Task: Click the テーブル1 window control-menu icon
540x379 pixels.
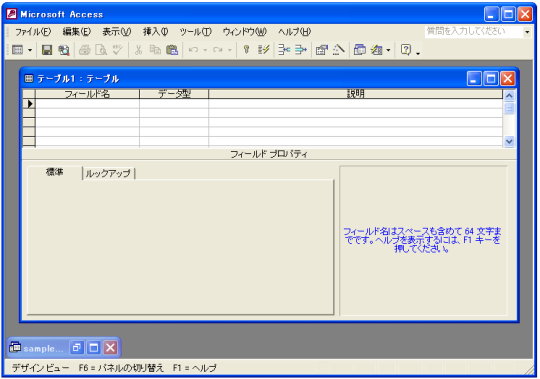Action: point(29,79)
